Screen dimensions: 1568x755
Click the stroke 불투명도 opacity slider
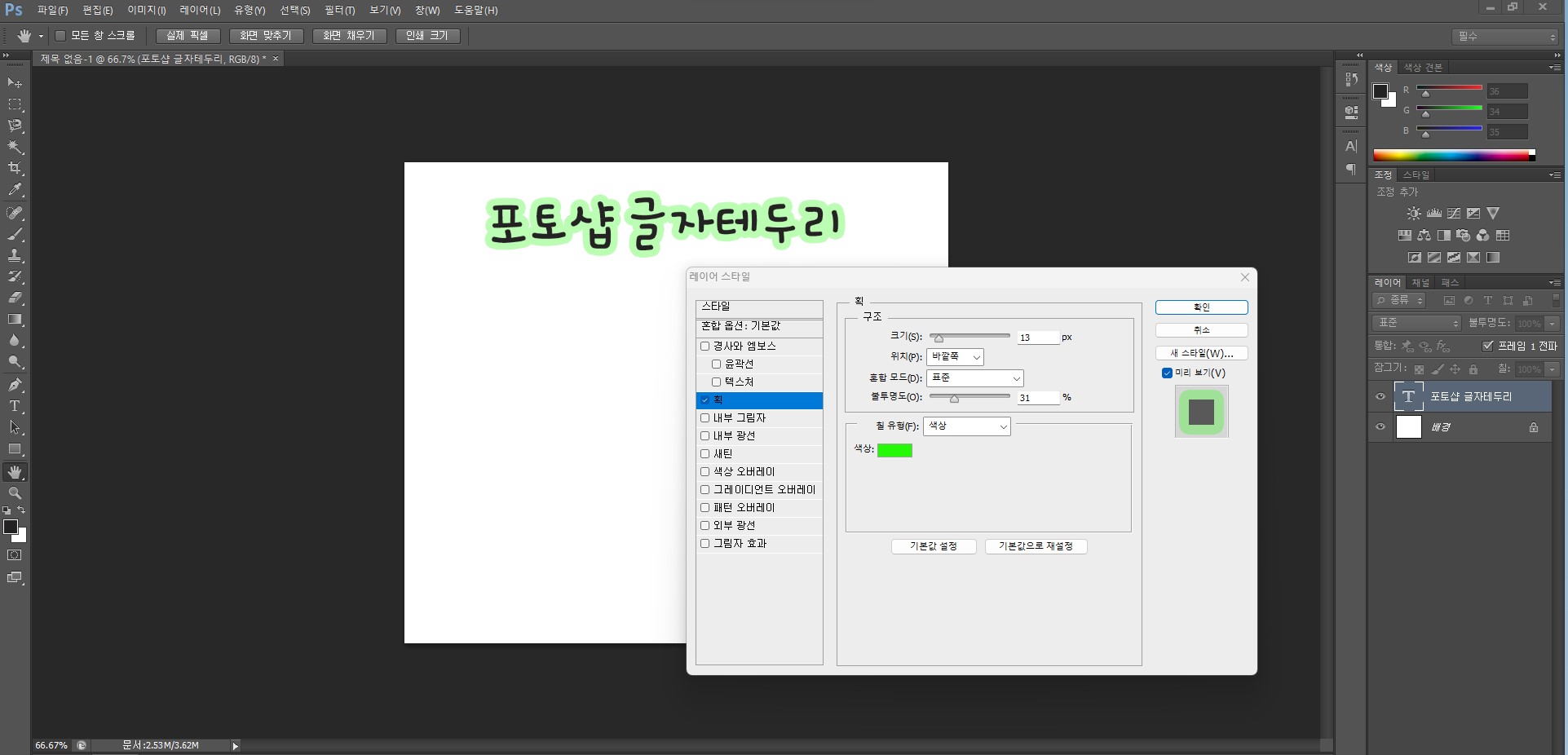(x=970, y=397)
